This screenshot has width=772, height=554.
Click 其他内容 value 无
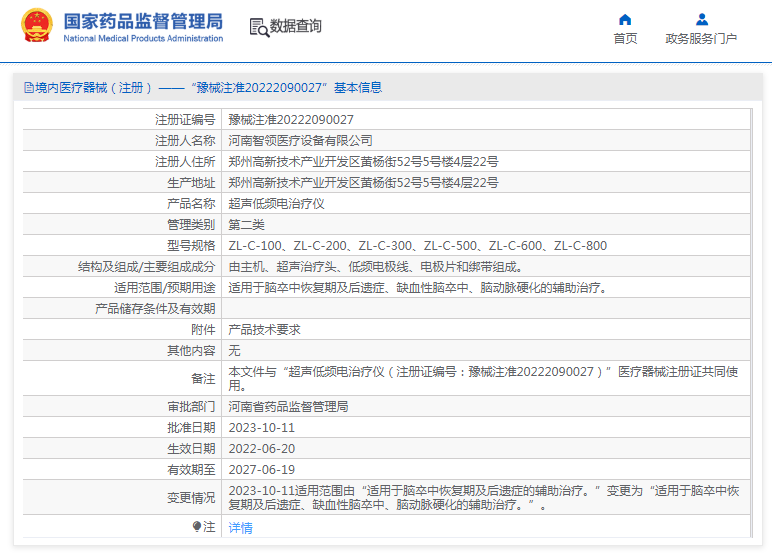[234, 351]
